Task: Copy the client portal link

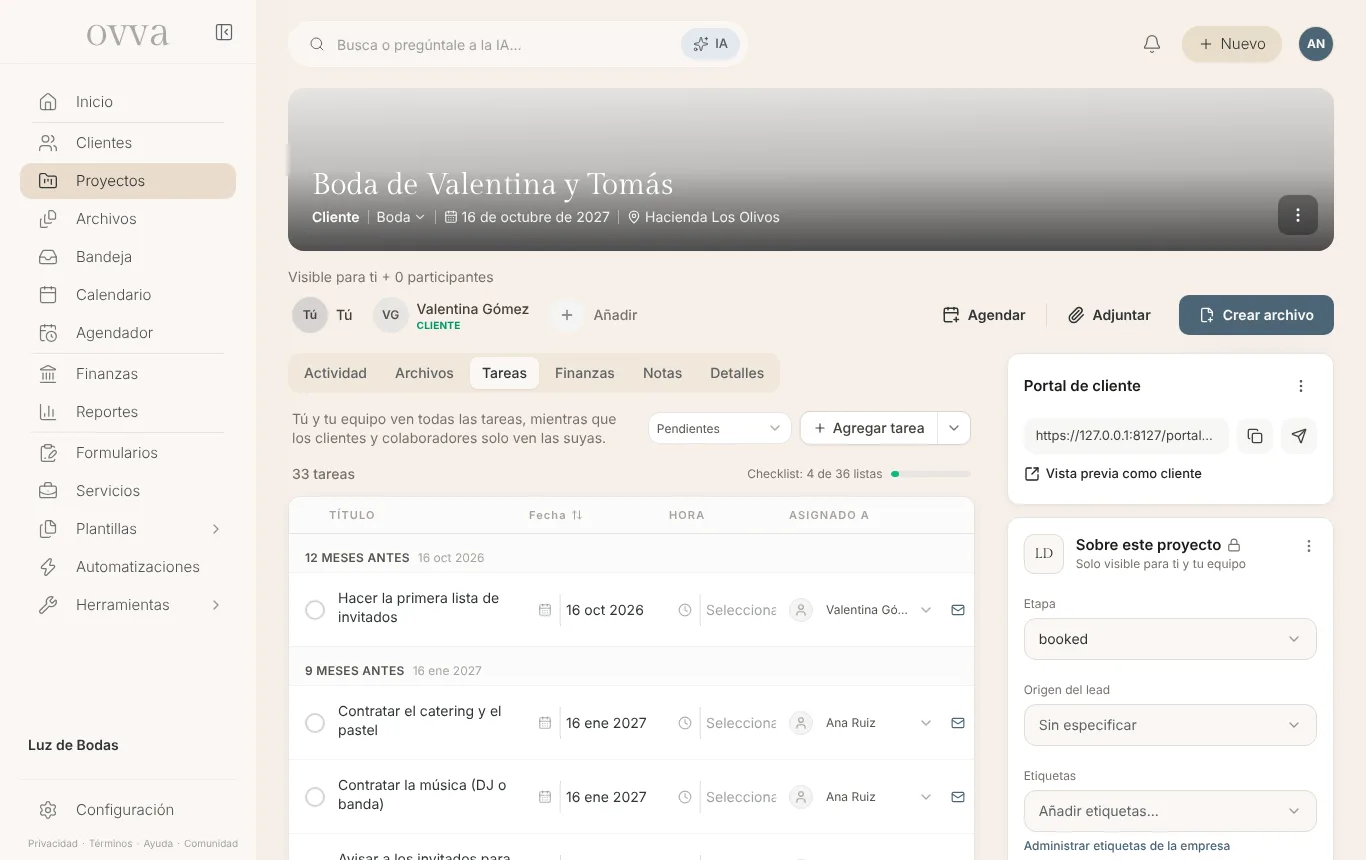Action: coord(1255,436)
